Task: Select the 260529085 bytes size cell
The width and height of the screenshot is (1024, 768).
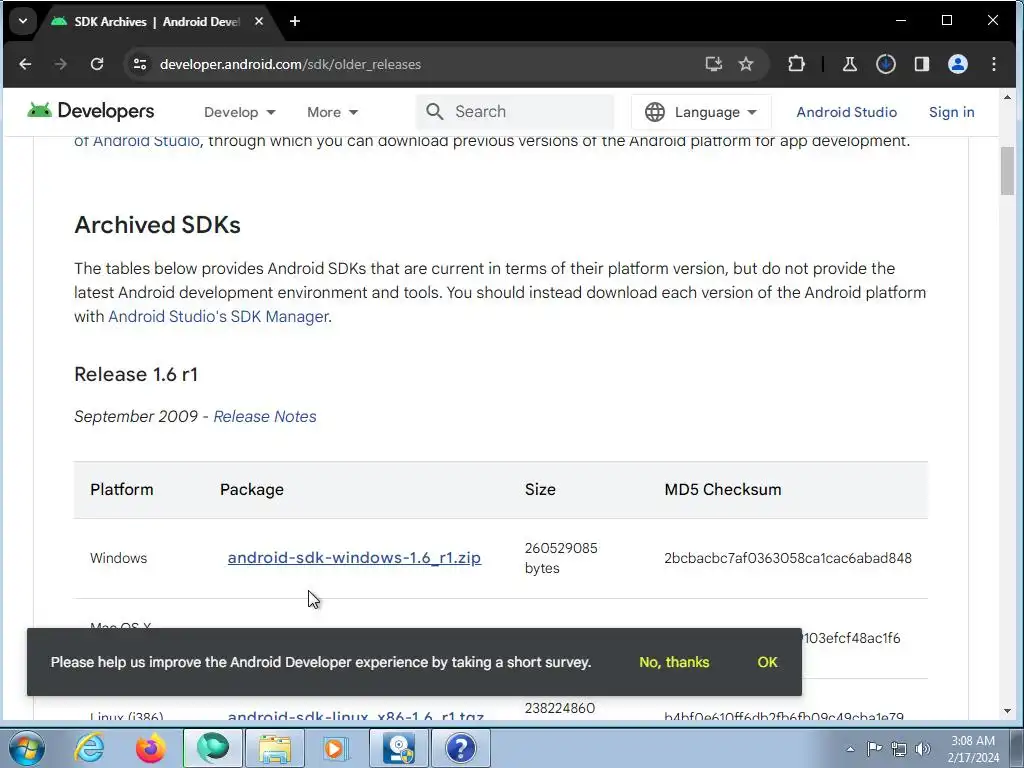Action: (x=561, y=558)
